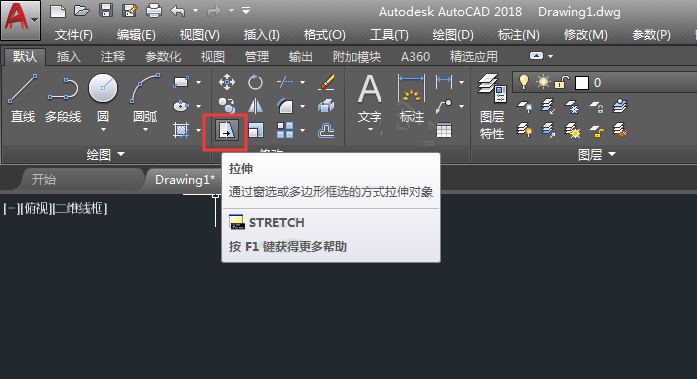Screen dimensions: 697x379
Task: Toggle the ribbon minimize button
Action: [x=537, y=56]
